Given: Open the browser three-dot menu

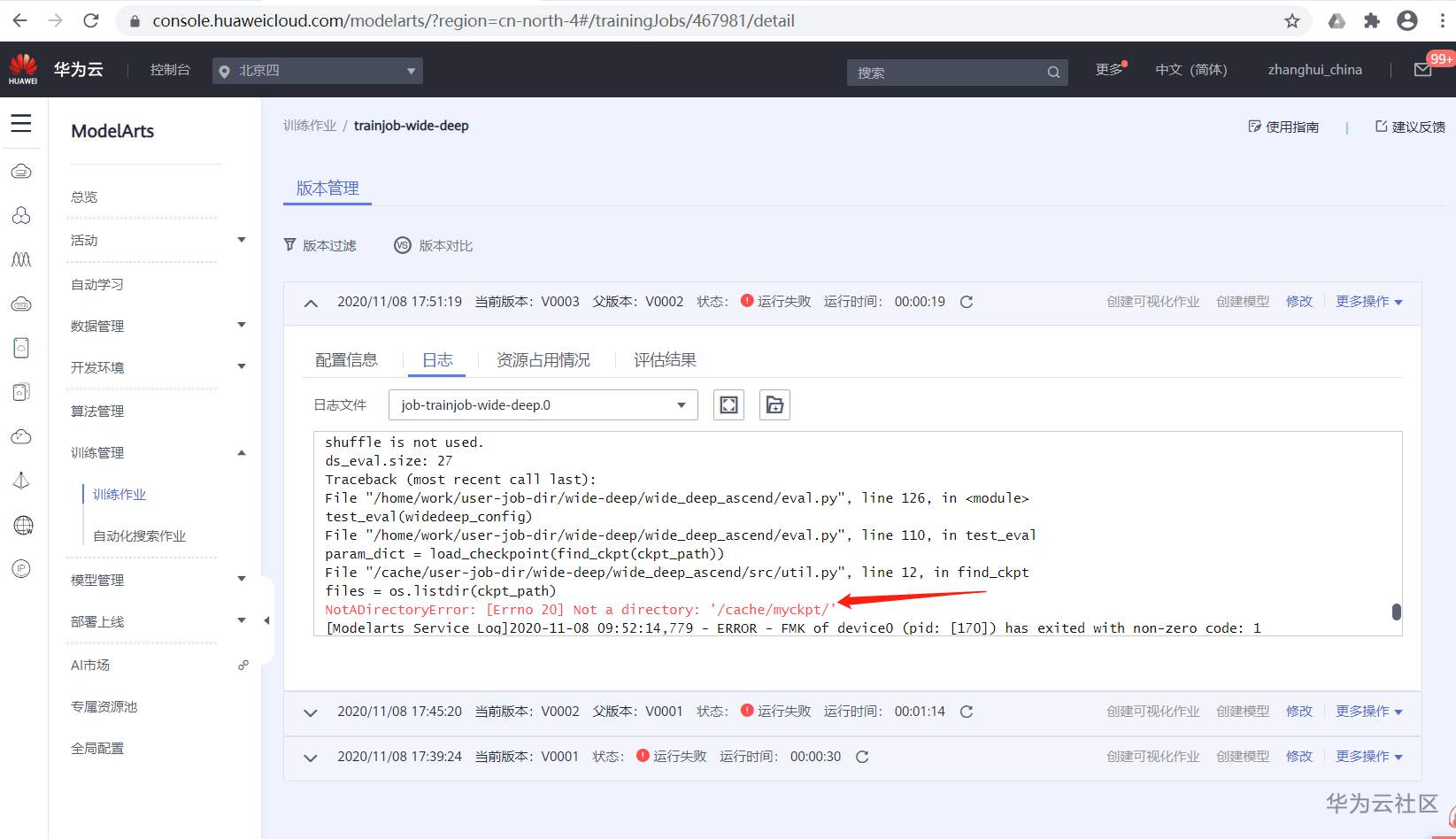Looking at the screenshot, I should pyautogui.click(x=1443, y=20).
